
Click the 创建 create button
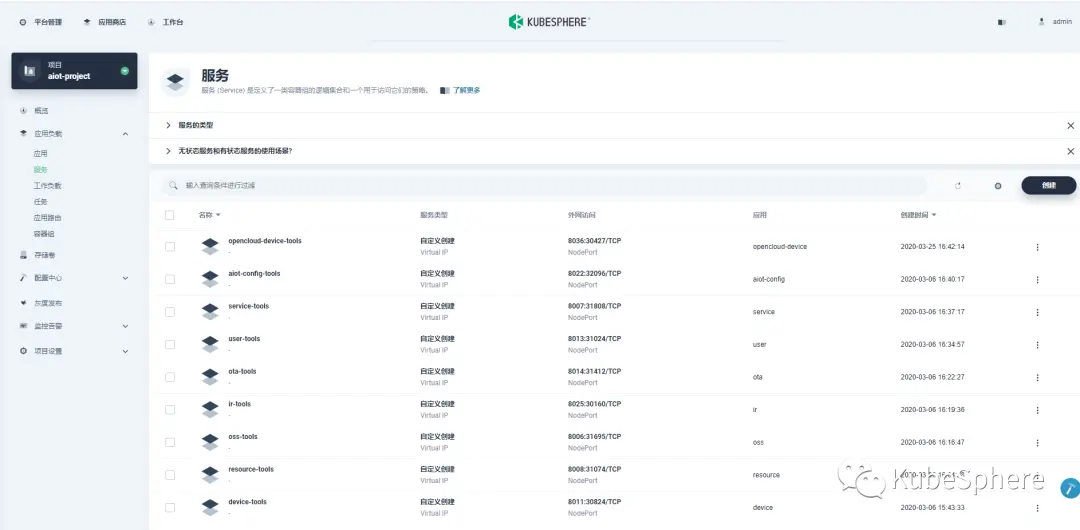click(x=1048, y=185)
